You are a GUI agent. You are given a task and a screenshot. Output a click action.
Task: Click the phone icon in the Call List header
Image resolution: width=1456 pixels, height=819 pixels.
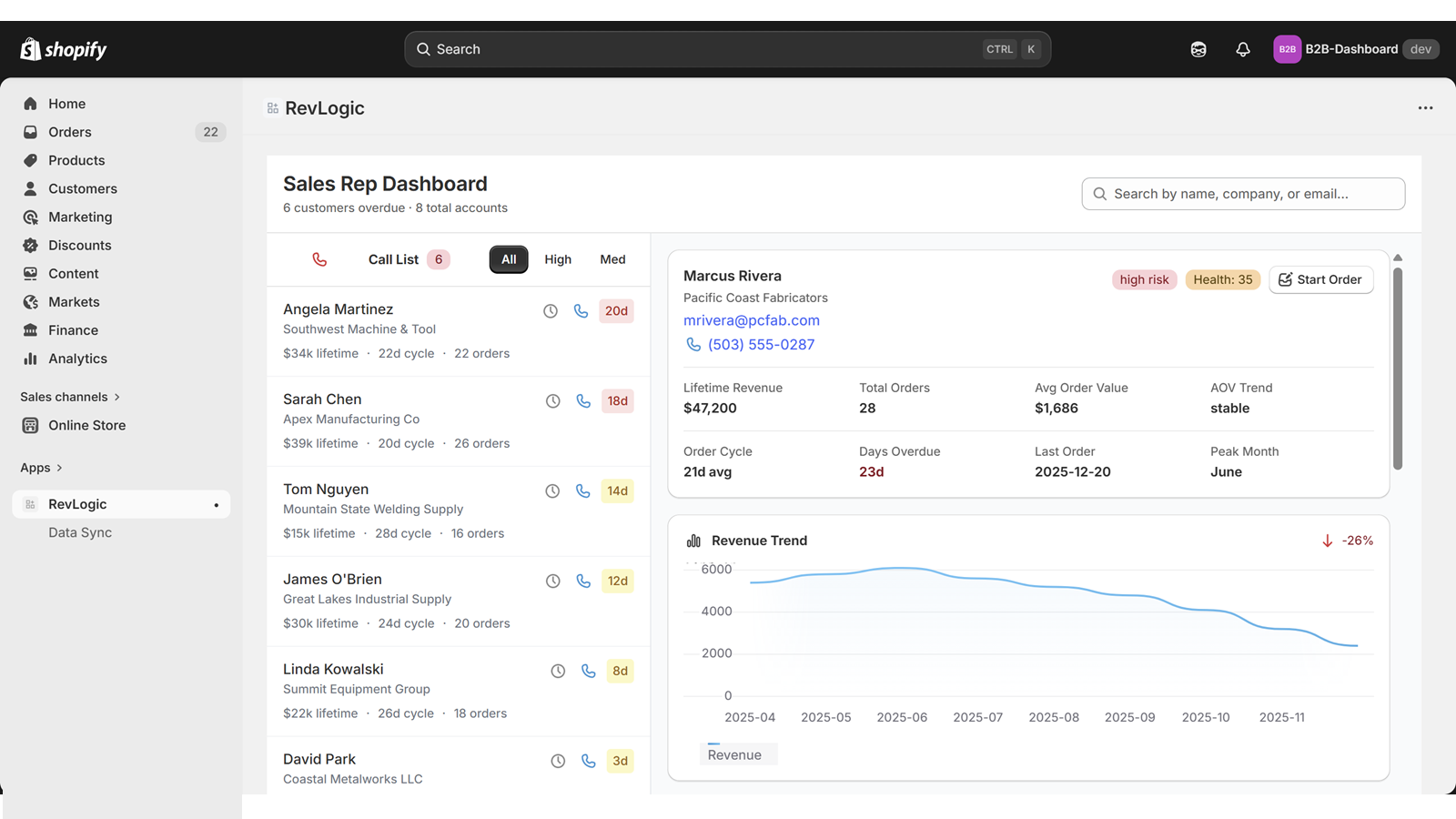(x=319, y=259)
